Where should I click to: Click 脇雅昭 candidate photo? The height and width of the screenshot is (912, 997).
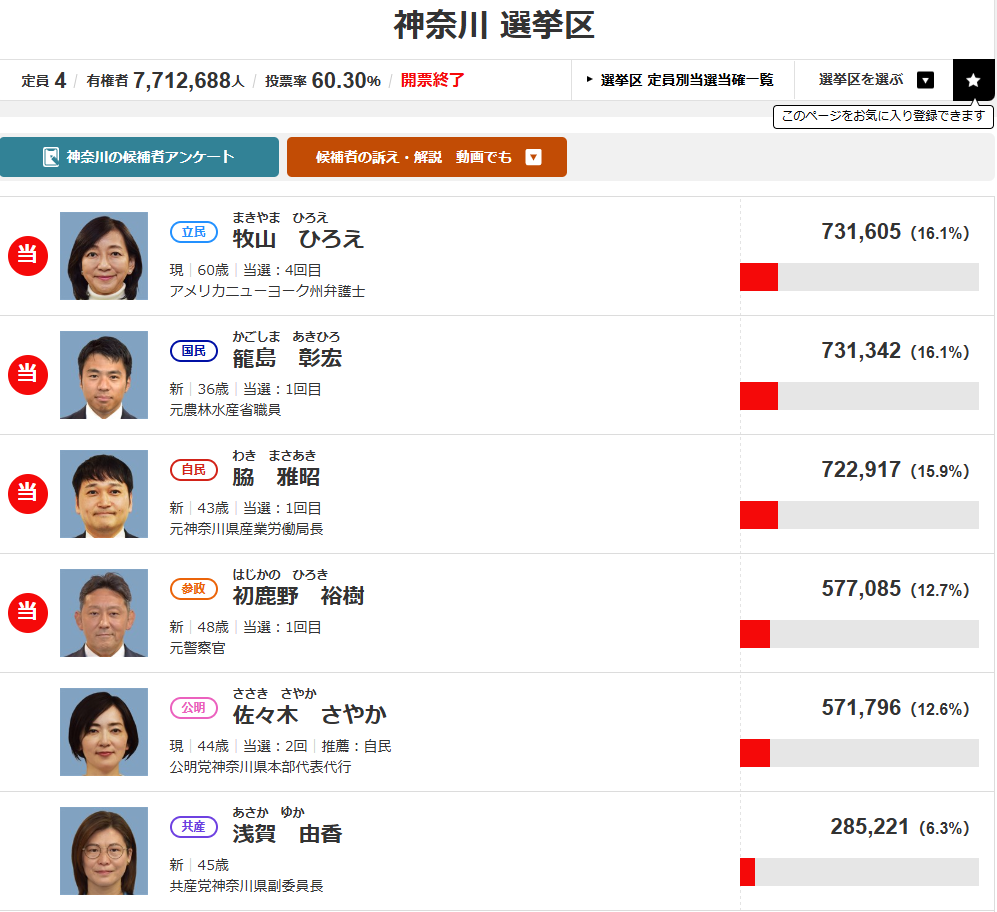pos(104,494)
